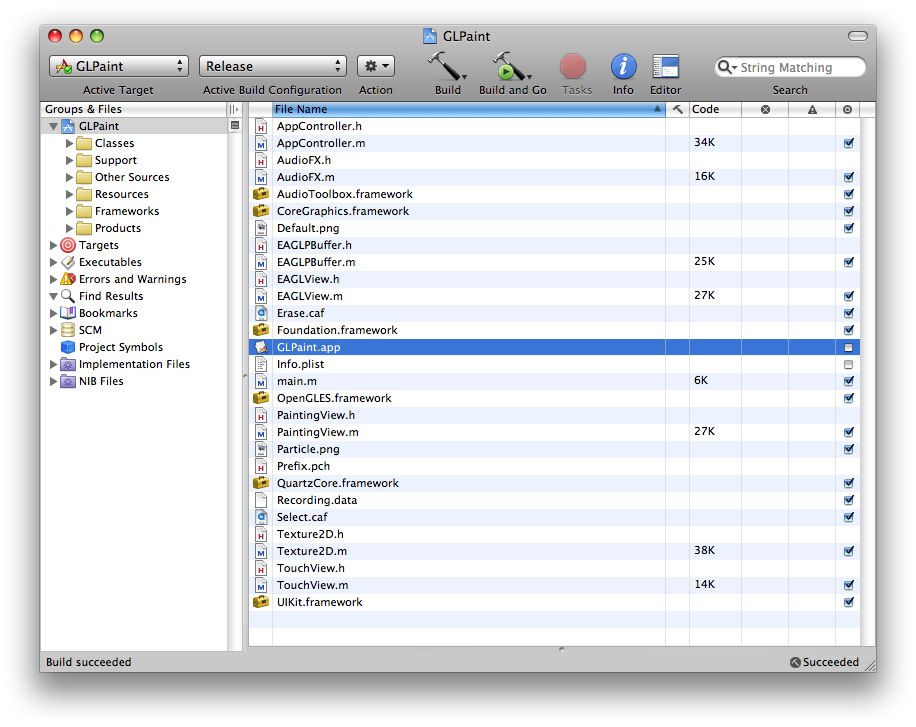Click the GLPaint.app application icon
The width and height of the screenshot is (916, 727).
(261, 347)
